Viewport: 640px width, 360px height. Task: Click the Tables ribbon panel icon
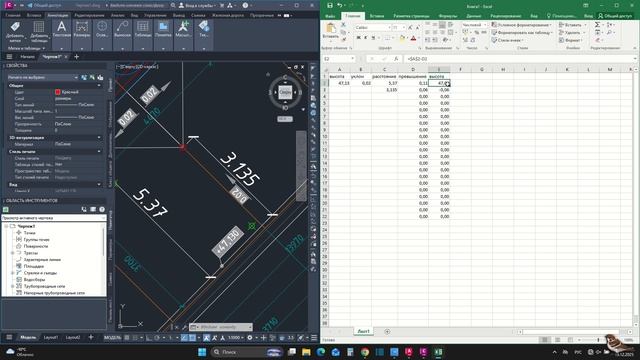tap(143, 27)
